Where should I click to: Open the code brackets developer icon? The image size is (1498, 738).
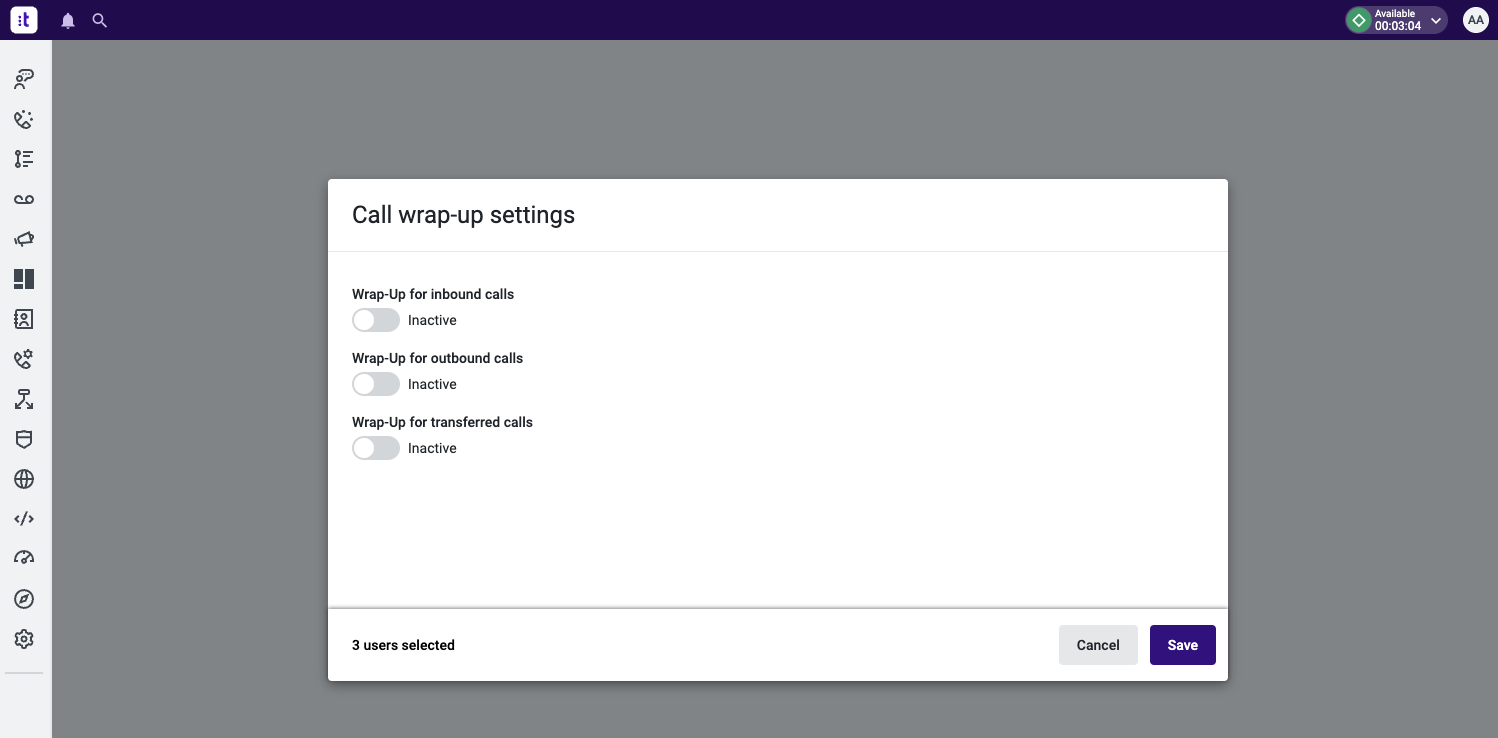click(24, 519)
